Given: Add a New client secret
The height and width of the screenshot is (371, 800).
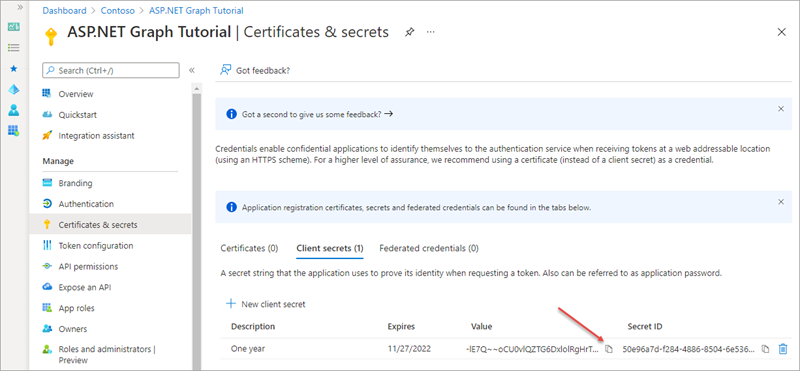Looking at the screenshot, I should coord(266,304).
